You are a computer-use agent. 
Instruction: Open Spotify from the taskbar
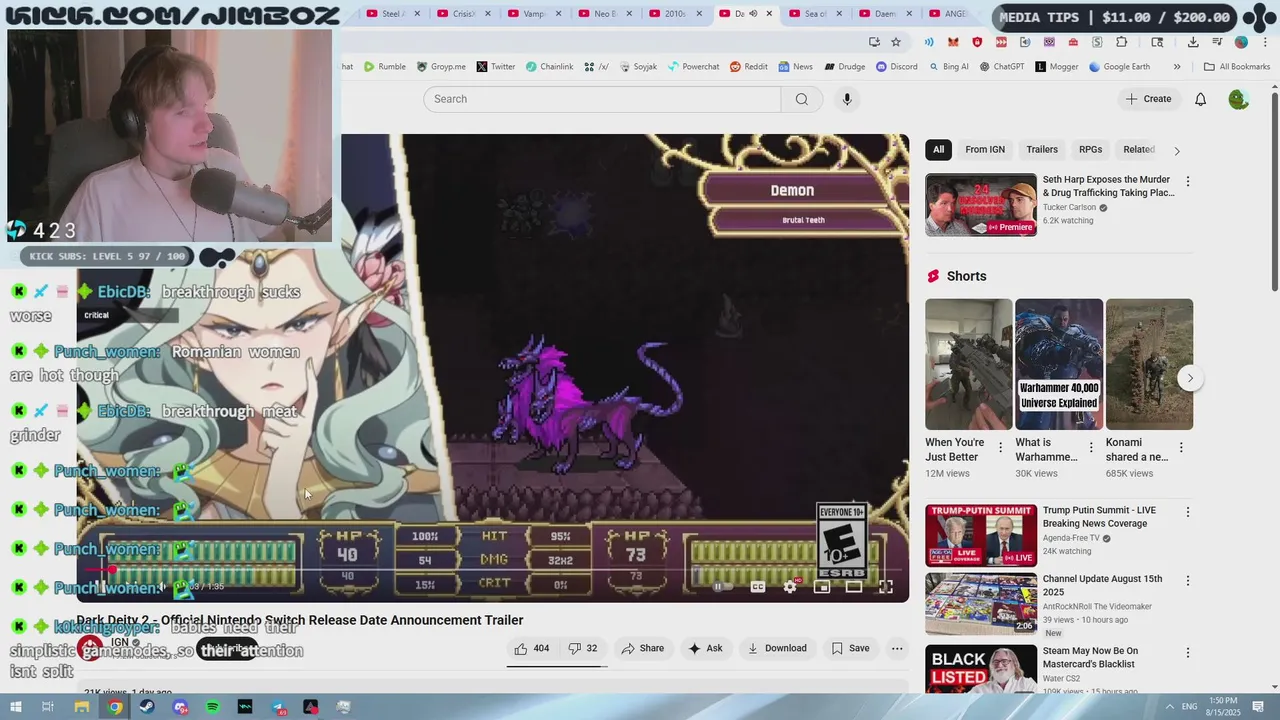pyautogui.click(x=213, y=707)
